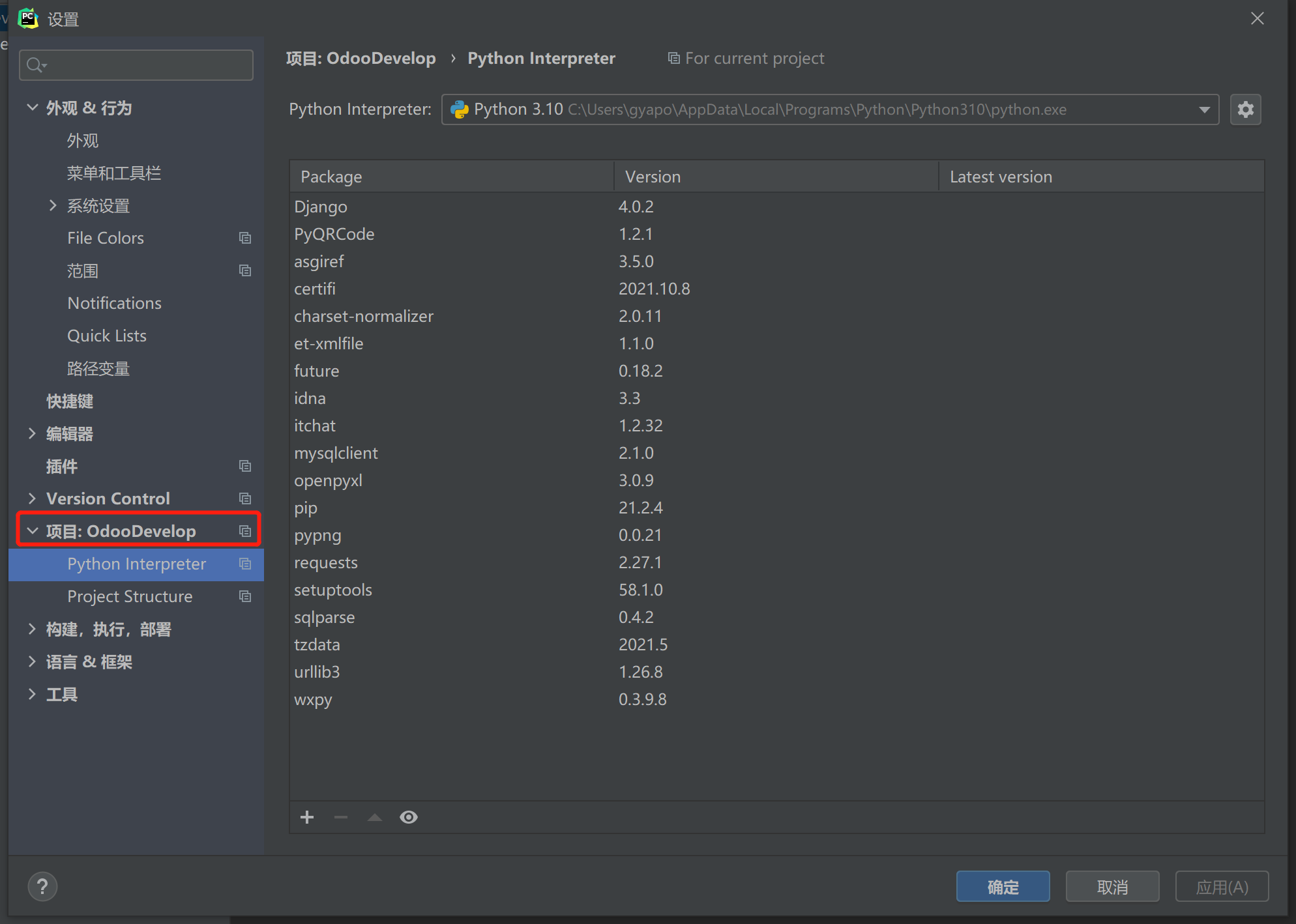Click the project-level icon beside 插件
This screenshot has height=924, width=1296.
[245, 466]
